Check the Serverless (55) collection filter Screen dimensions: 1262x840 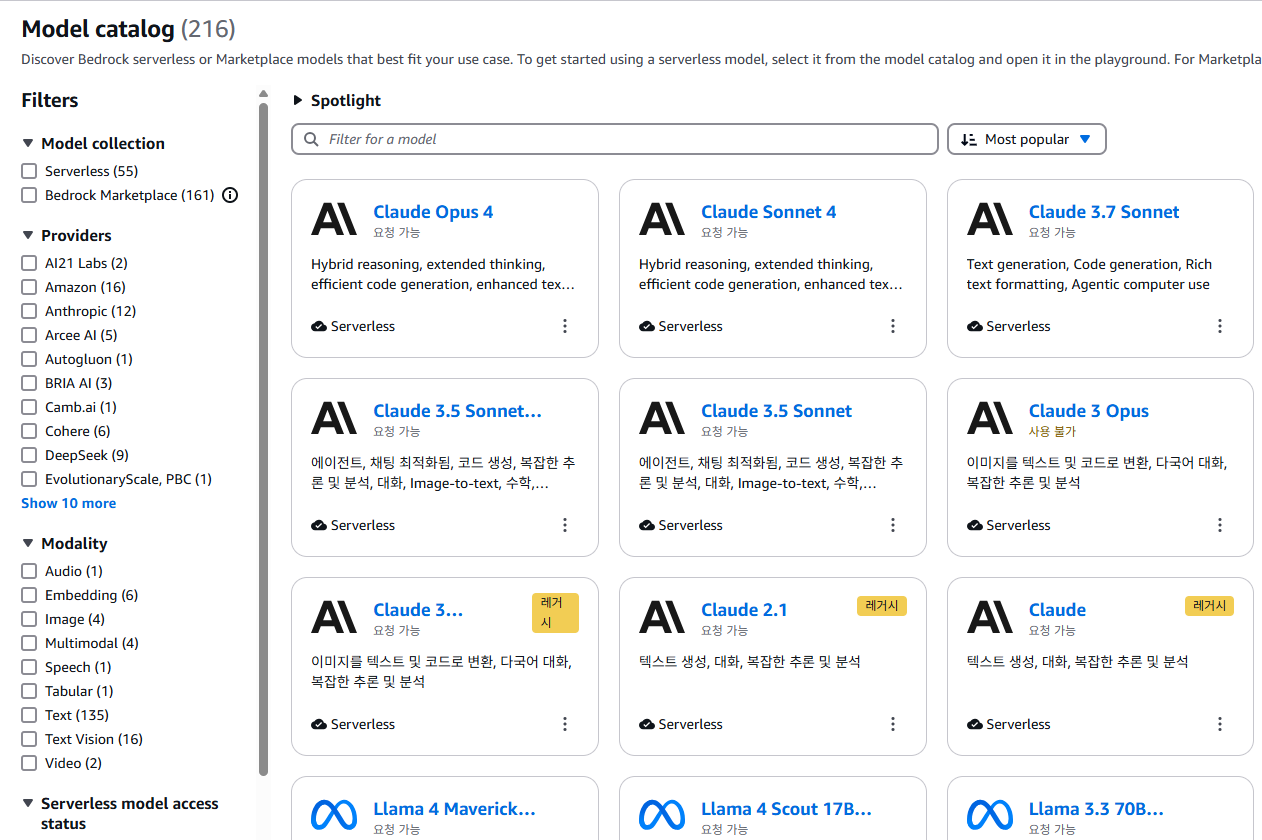[x=29, y=171]
